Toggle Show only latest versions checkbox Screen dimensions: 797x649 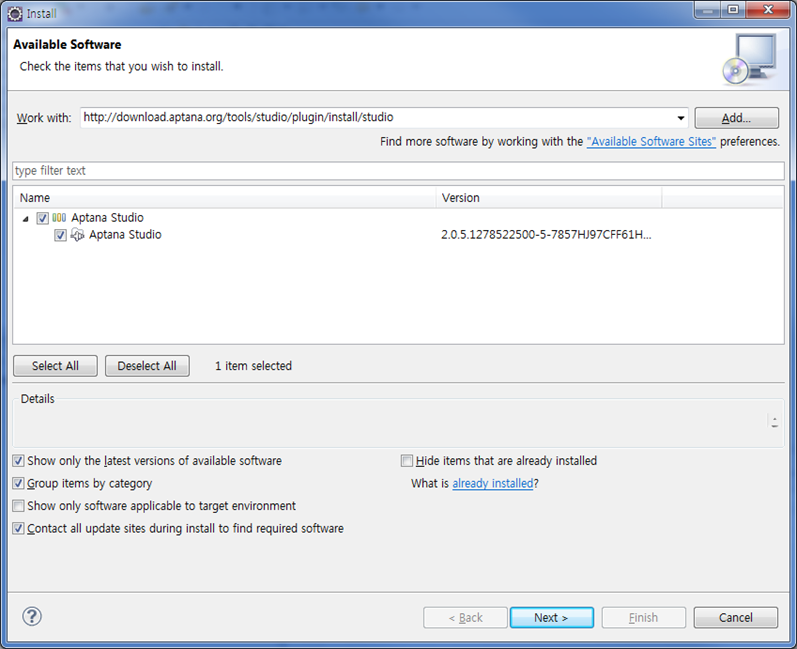tap(18, 460)
